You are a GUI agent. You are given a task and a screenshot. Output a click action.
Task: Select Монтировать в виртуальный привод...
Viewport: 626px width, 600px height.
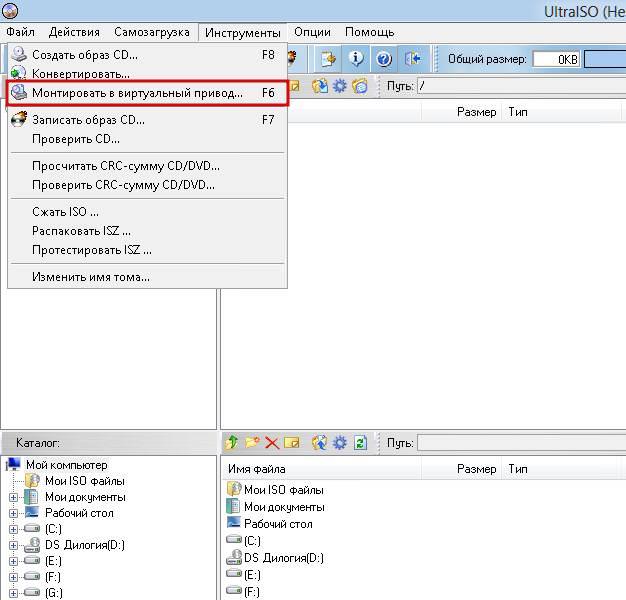point(147,93)
